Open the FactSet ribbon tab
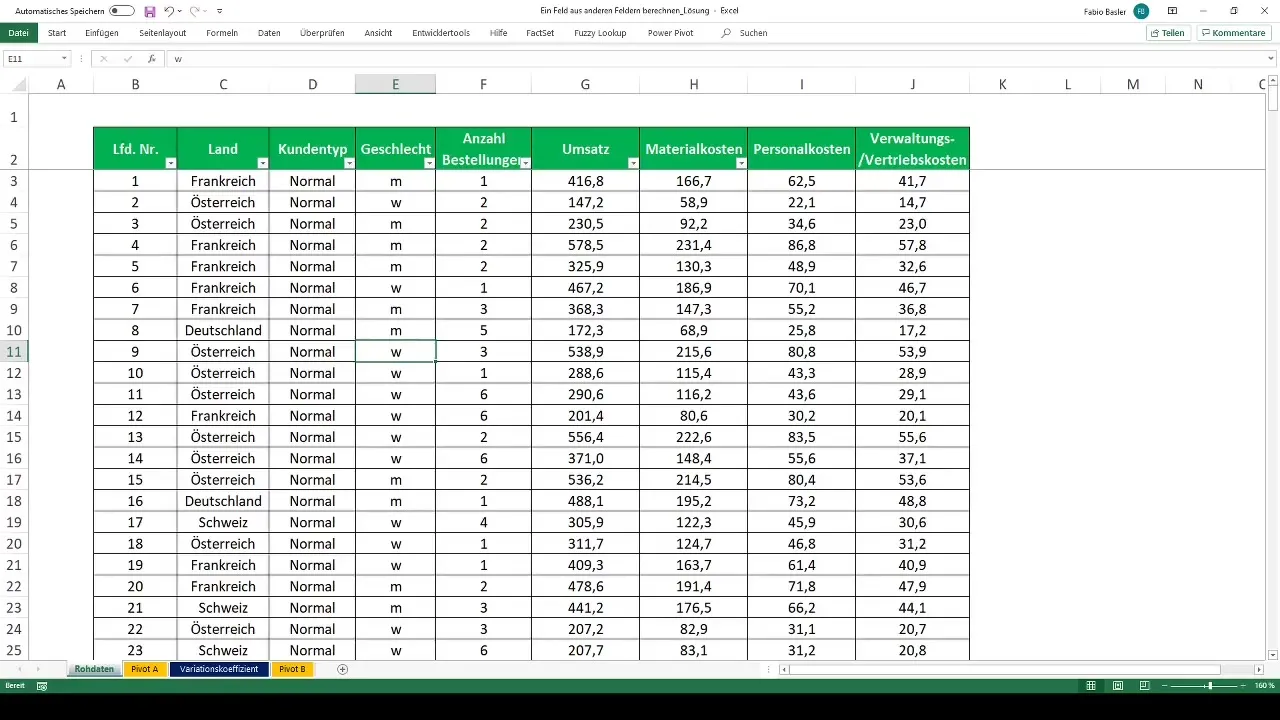This screenshot has width=1280, height=720. tap(541, 33)
